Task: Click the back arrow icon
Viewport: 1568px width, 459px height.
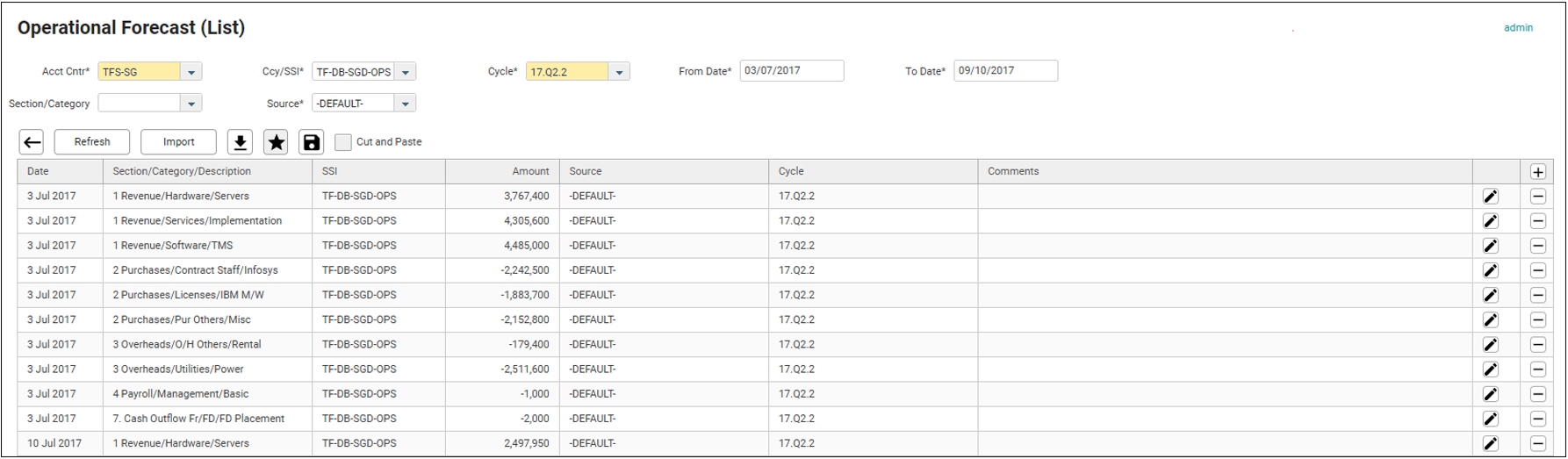Action: (32, 142)
